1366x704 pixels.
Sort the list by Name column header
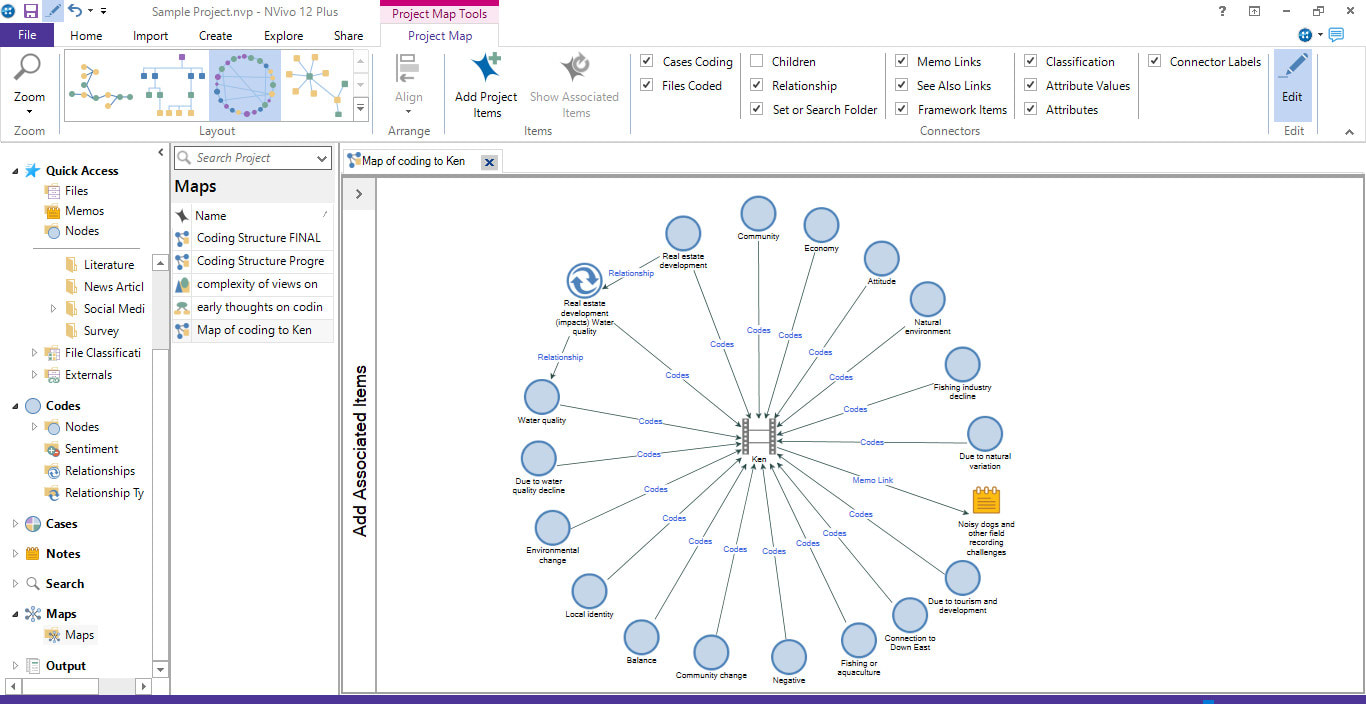[210, 216]
